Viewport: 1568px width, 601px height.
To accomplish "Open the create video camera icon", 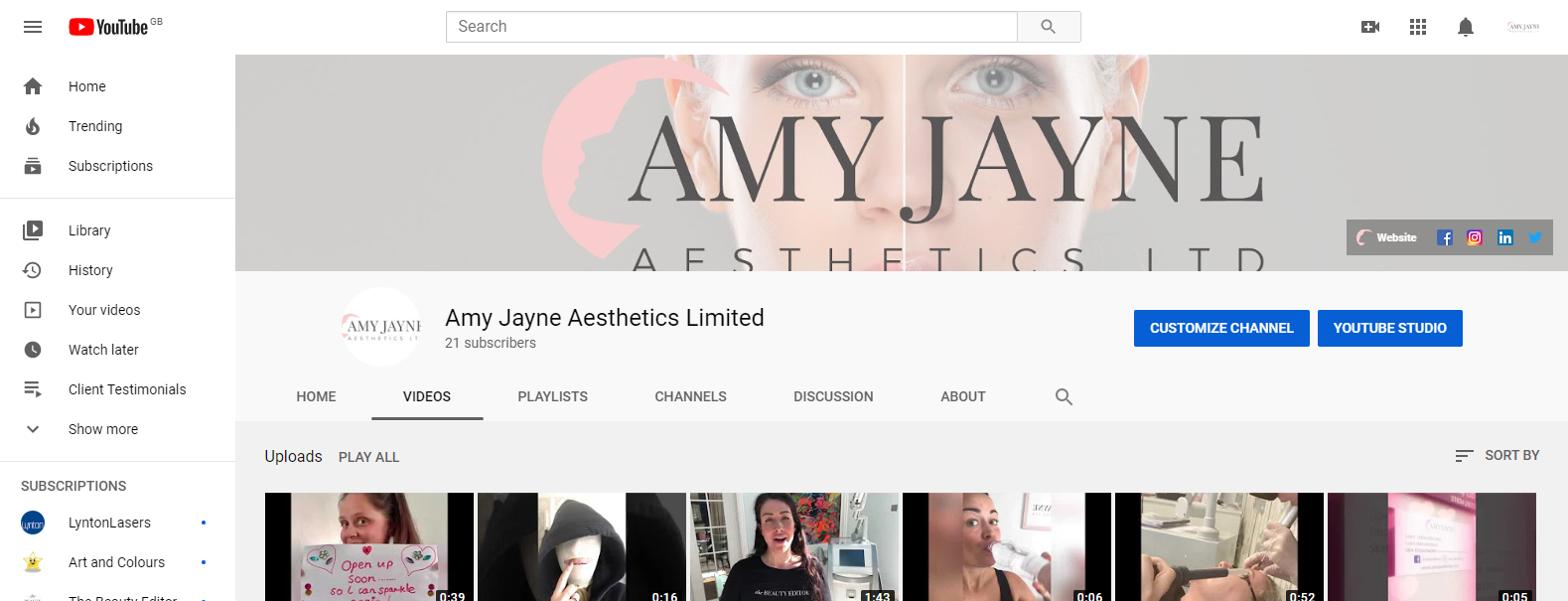I will [x=1370, y=27].
